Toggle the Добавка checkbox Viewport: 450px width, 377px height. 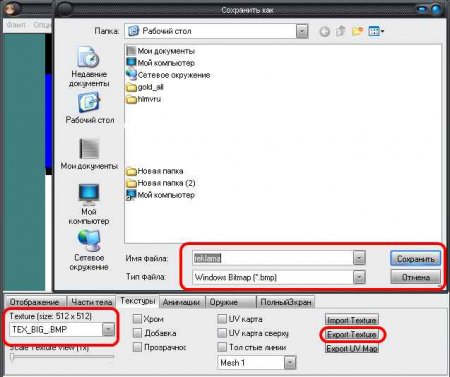point(137,333)
